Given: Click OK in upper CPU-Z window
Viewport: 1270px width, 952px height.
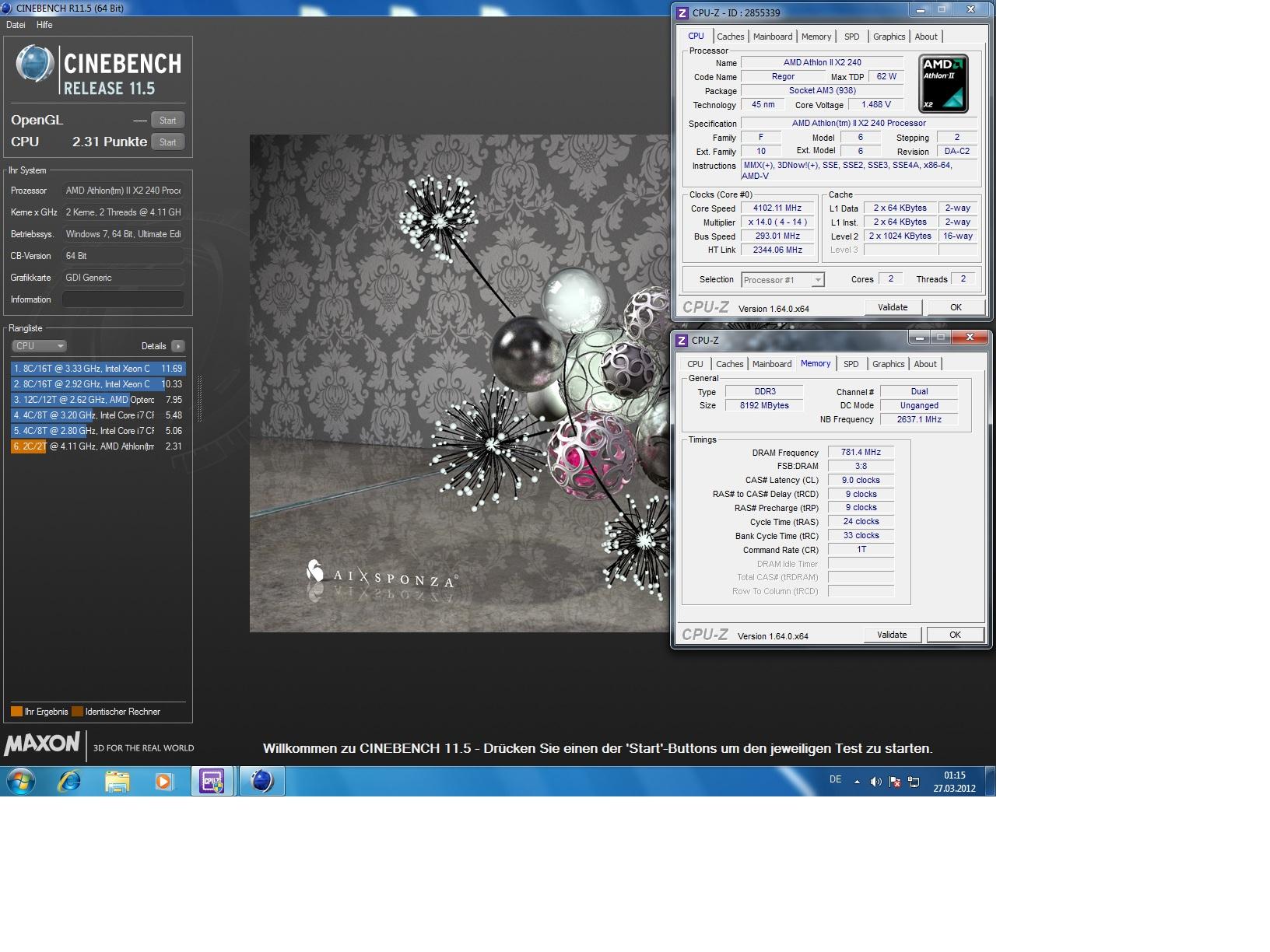Looking at the screenshot, I should click(956, 307).
